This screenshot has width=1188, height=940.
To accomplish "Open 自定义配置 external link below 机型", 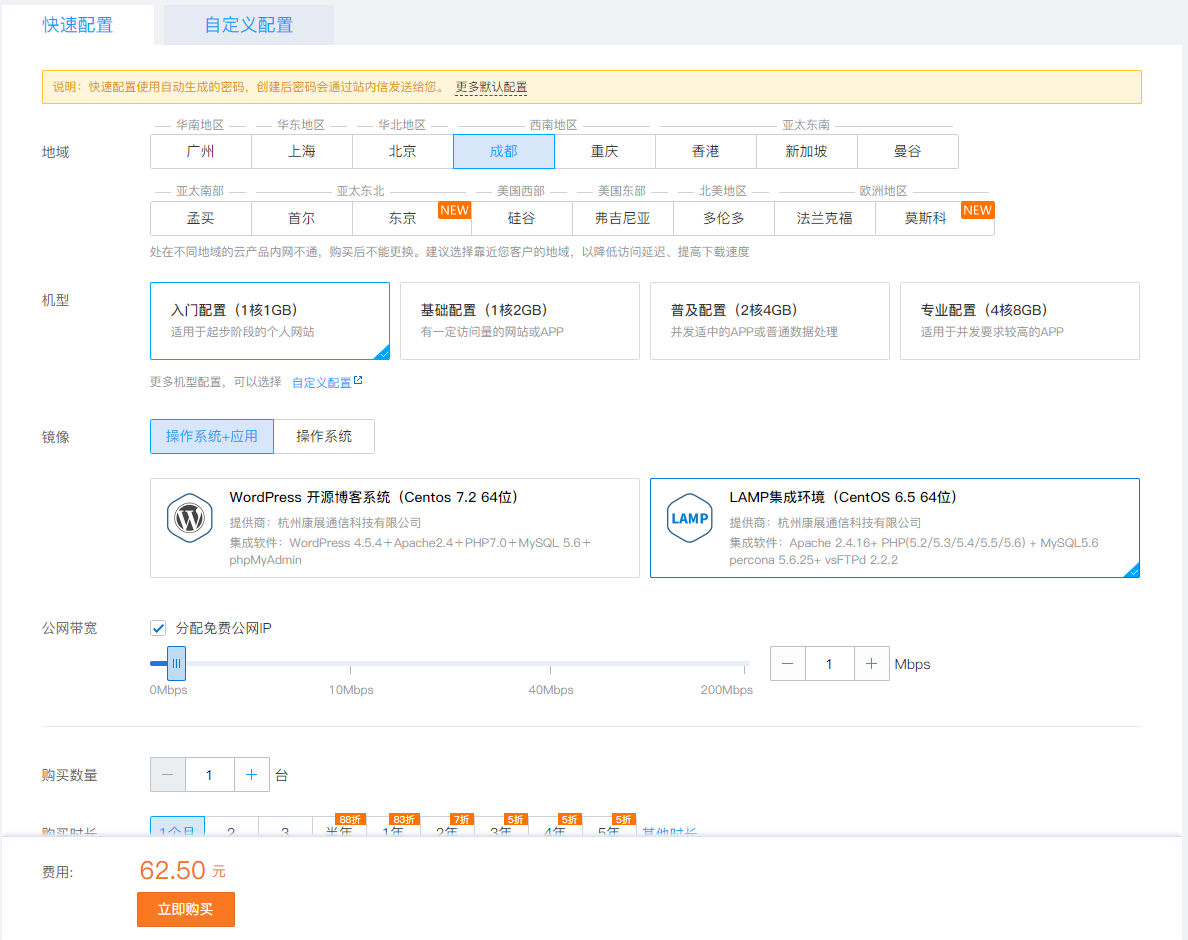I will [x=326, y=382].
